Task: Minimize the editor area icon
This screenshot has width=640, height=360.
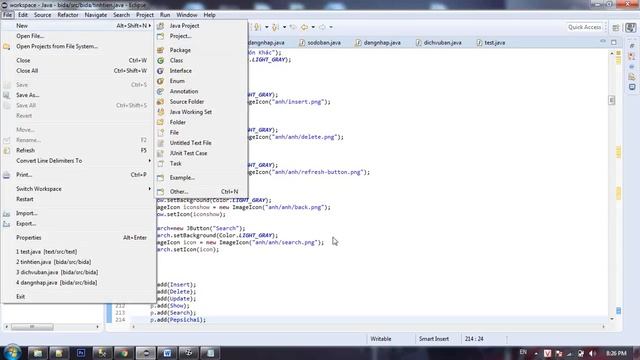Action: 603,41
